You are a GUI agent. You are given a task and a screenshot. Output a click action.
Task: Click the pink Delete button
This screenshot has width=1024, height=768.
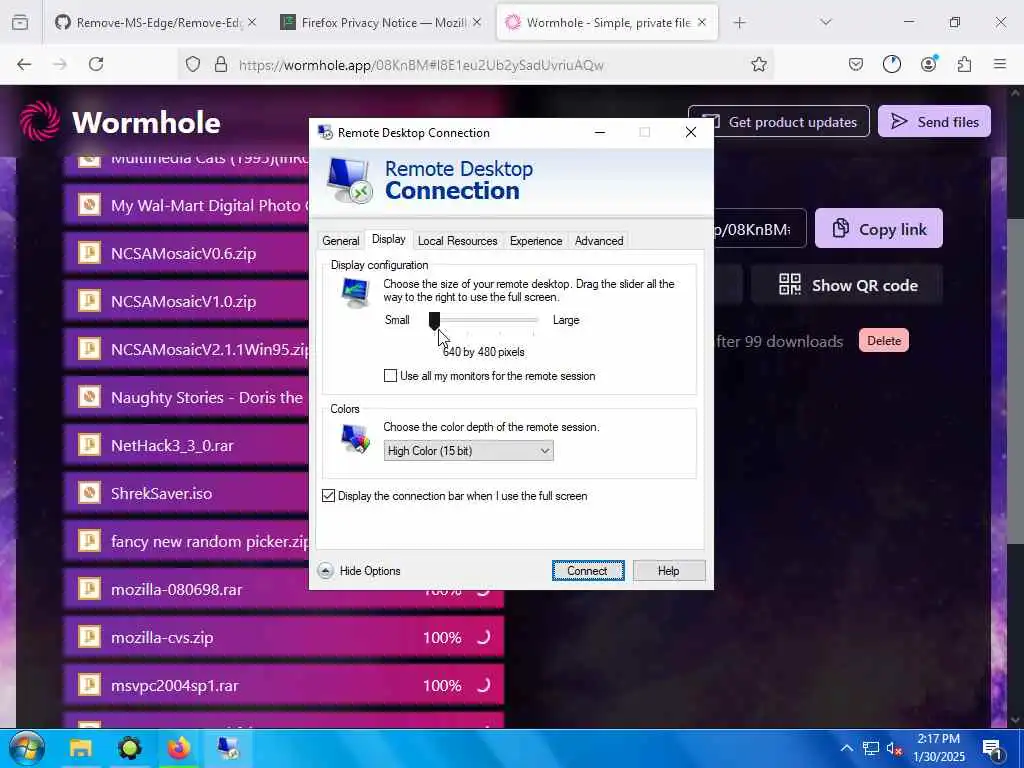click(884, 340)
